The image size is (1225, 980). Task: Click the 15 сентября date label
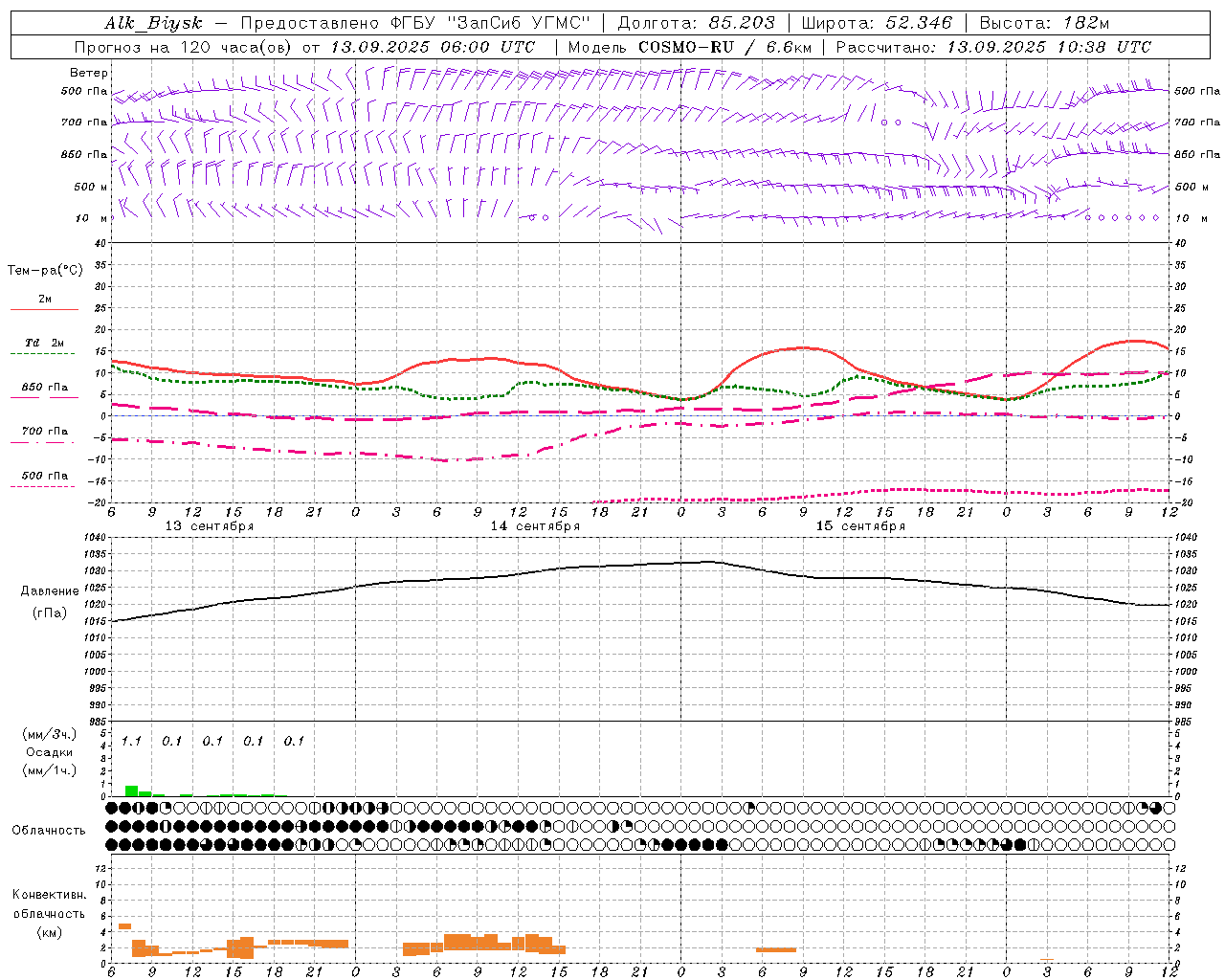click(860, 526)
